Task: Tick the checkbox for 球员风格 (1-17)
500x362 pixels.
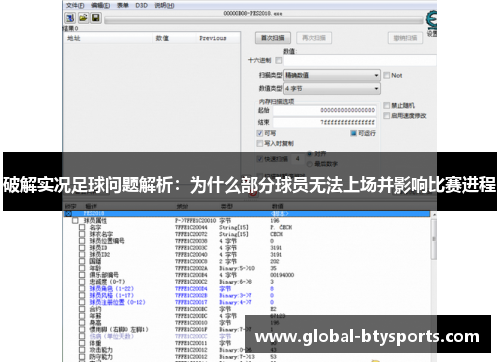Action: point(82,296)
